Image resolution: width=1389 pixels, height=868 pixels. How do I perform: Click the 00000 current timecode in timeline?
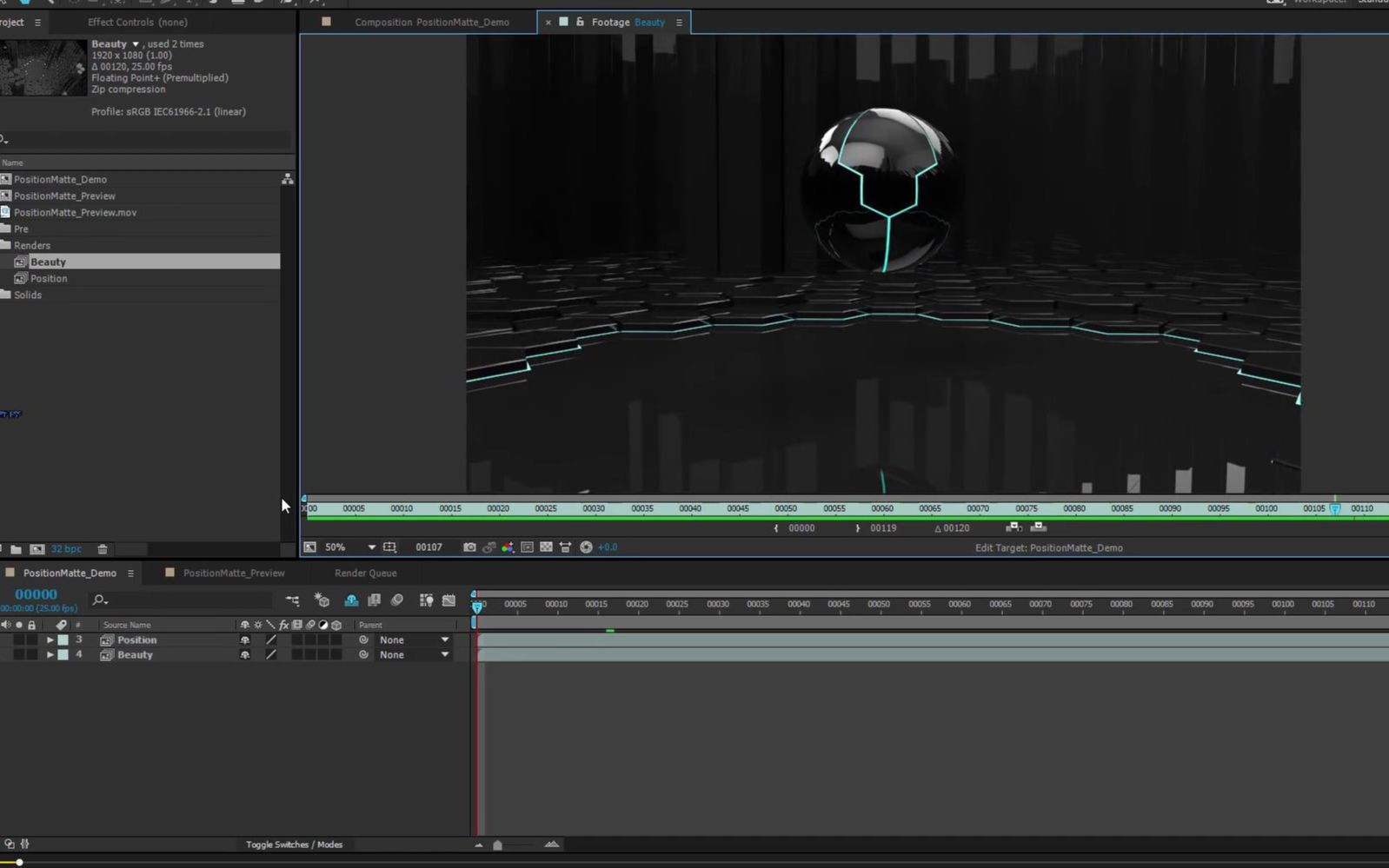tap(36, 594)
